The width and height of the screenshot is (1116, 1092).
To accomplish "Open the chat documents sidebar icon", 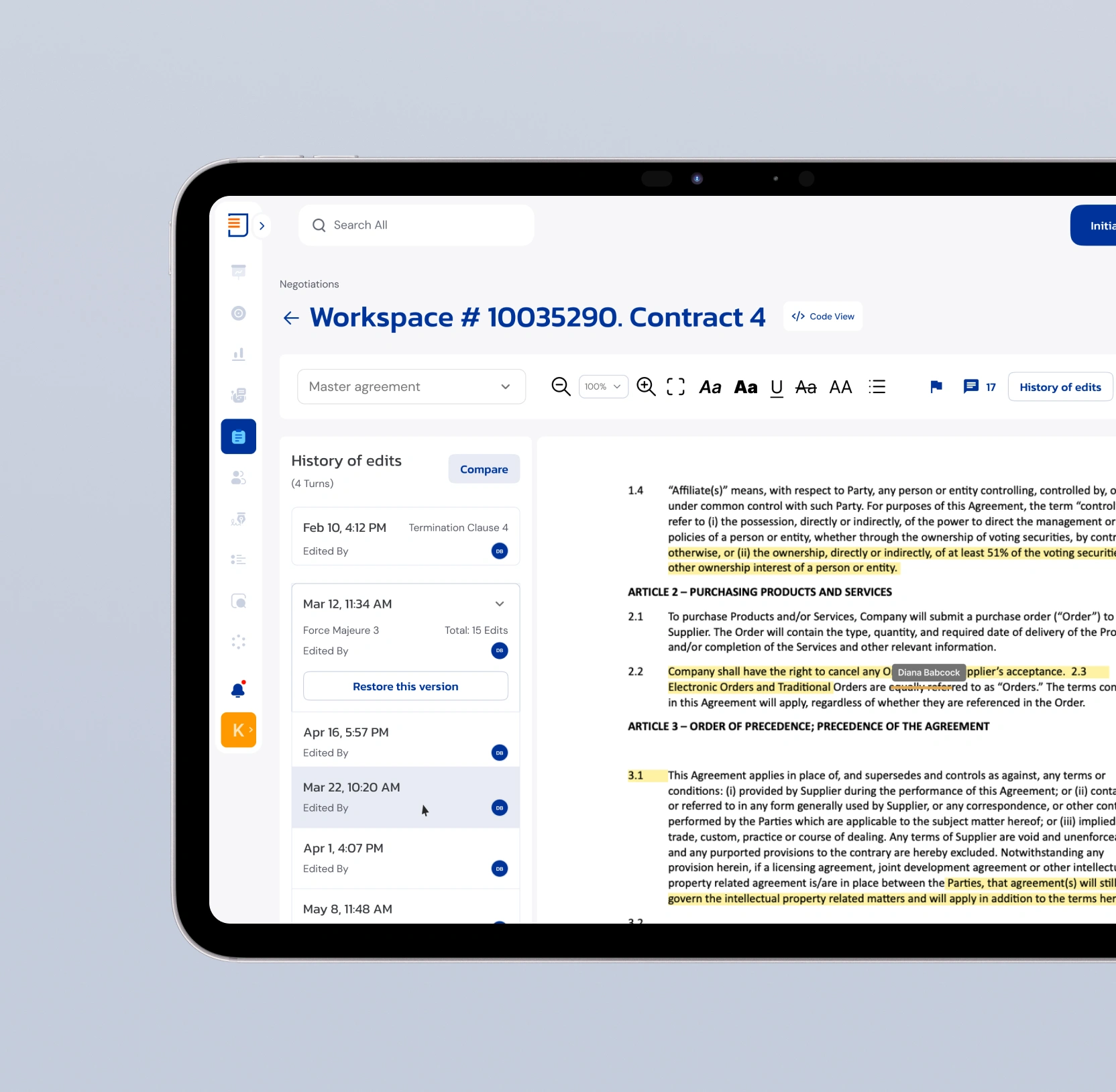I will 238,395.
